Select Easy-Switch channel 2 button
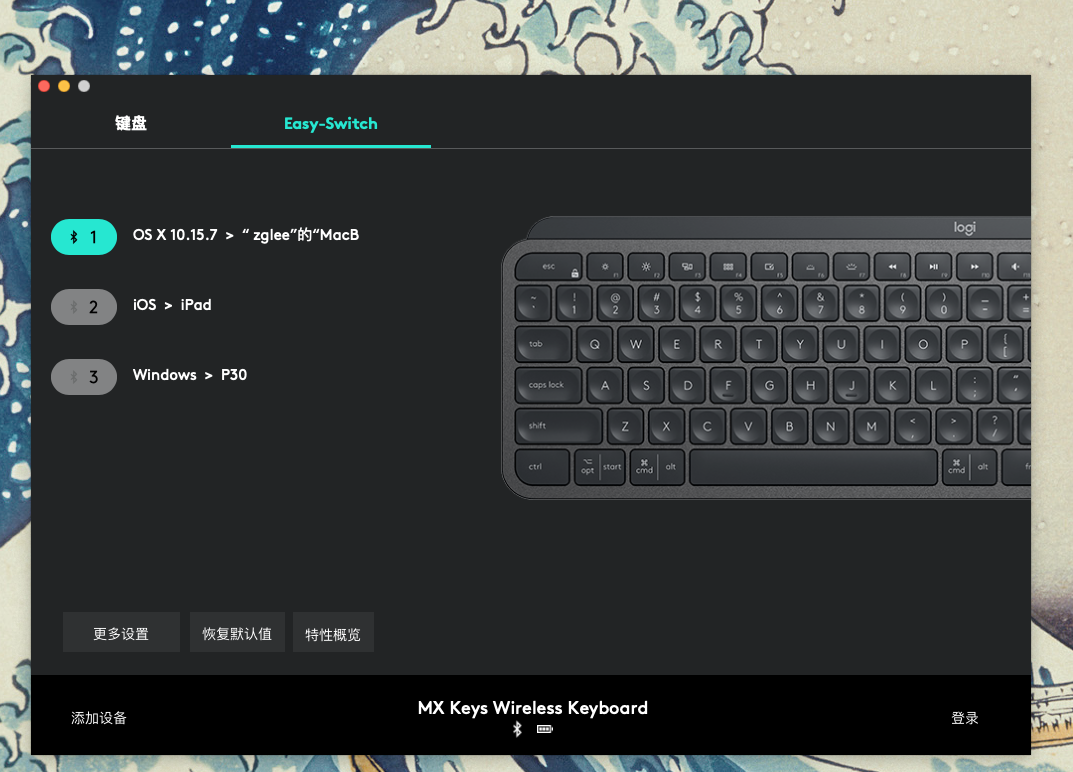 [x=84, y=307]
